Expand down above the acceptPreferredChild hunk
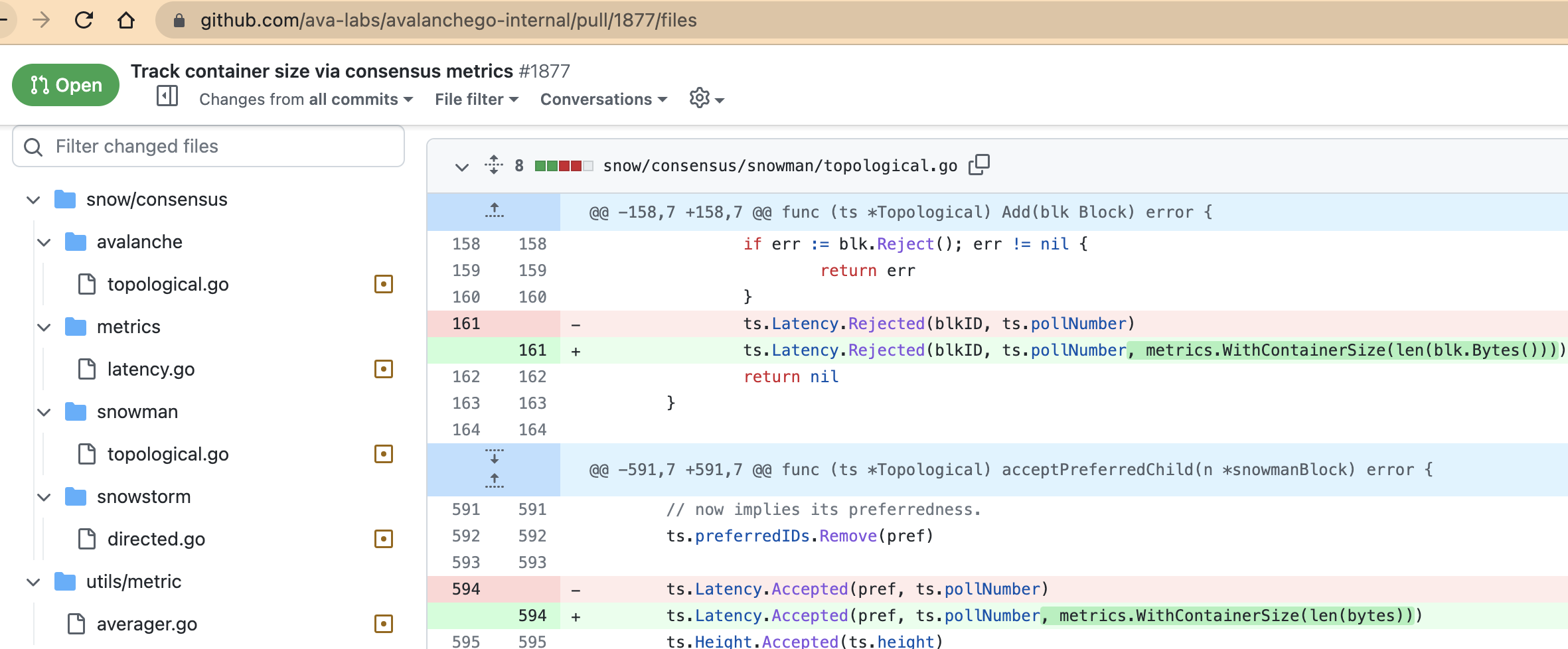The image size is (1568, 649). pyautogui.click(x=494, y=457)
